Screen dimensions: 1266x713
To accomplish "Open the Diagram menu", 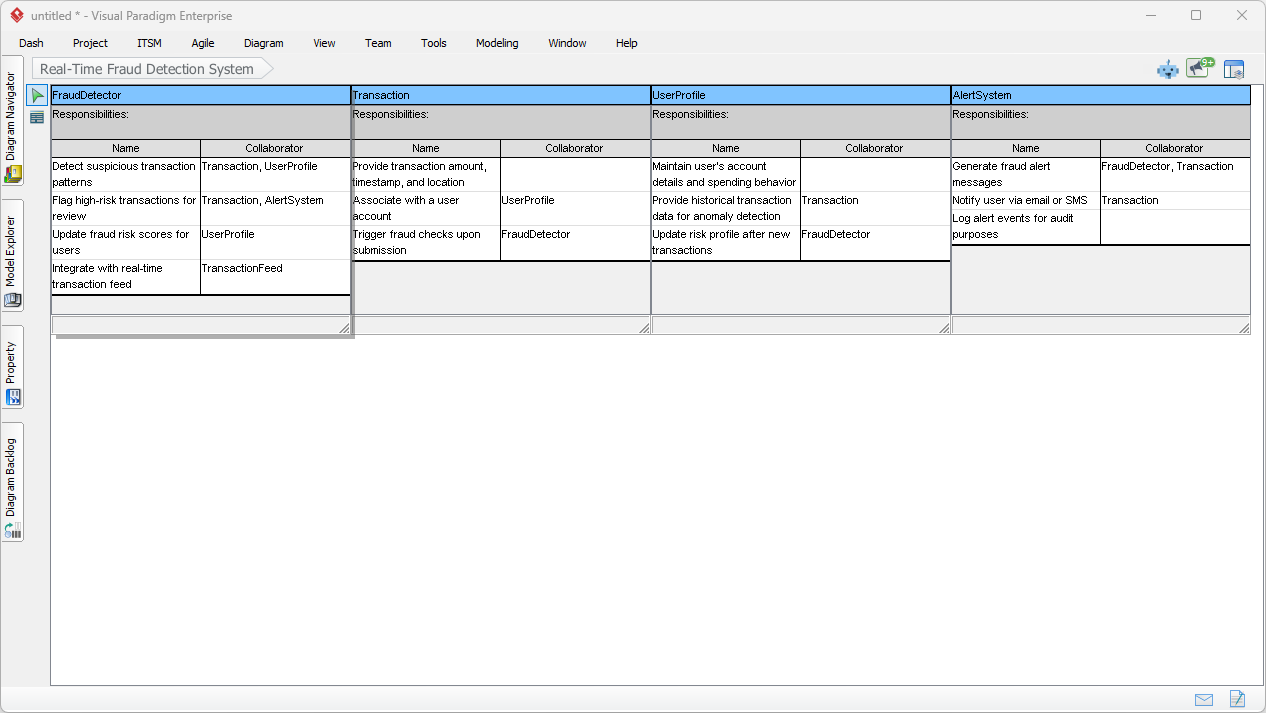I will tap(263, 43).
